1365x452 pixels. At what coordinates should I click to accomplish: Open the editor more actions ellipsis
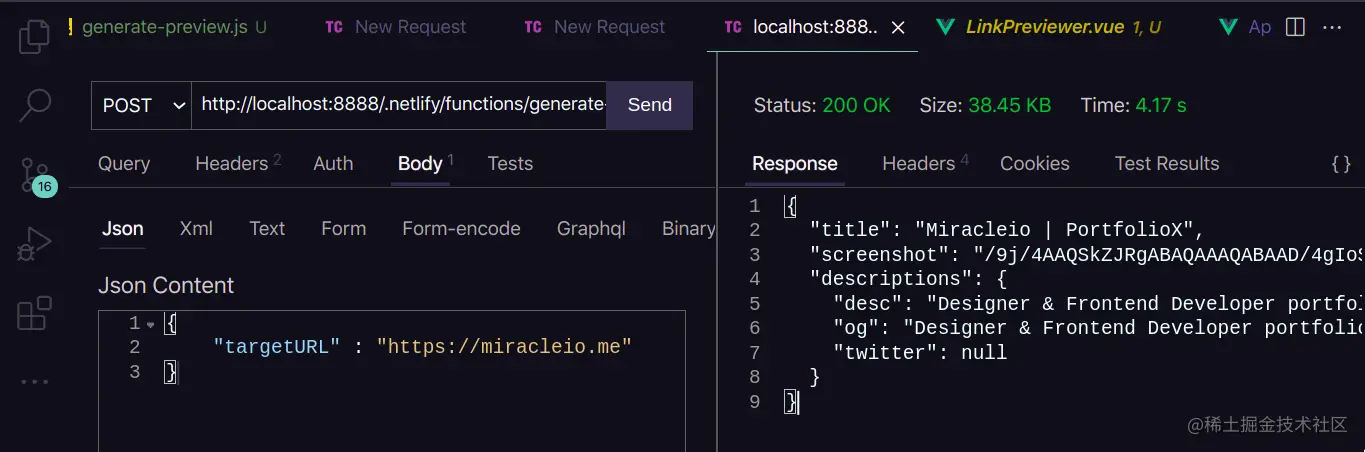click(1332, 27)
